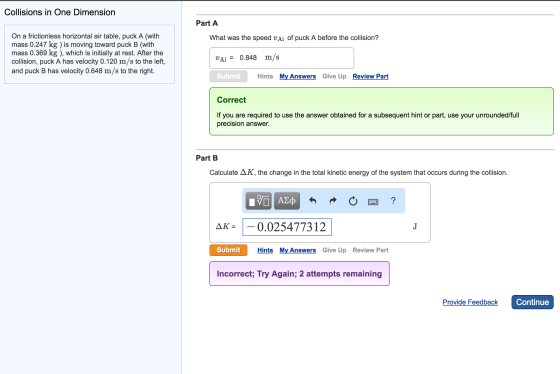Open the Provide Feedback link

(470, 302)
